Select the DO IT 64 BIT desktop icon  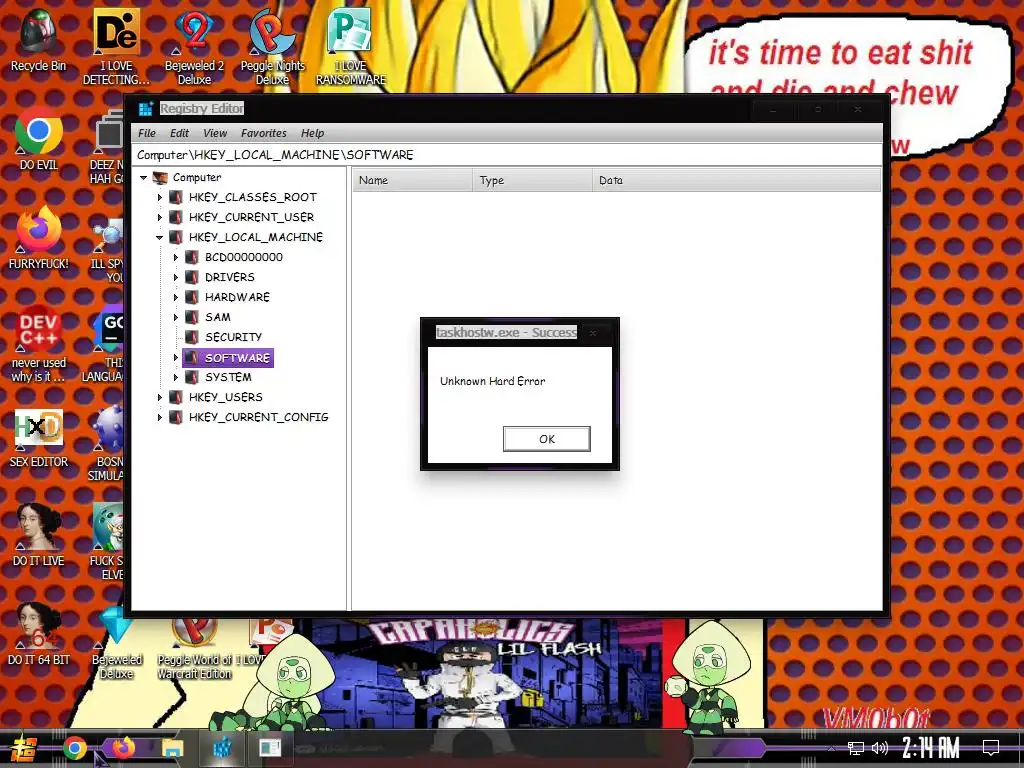point(39,635)
